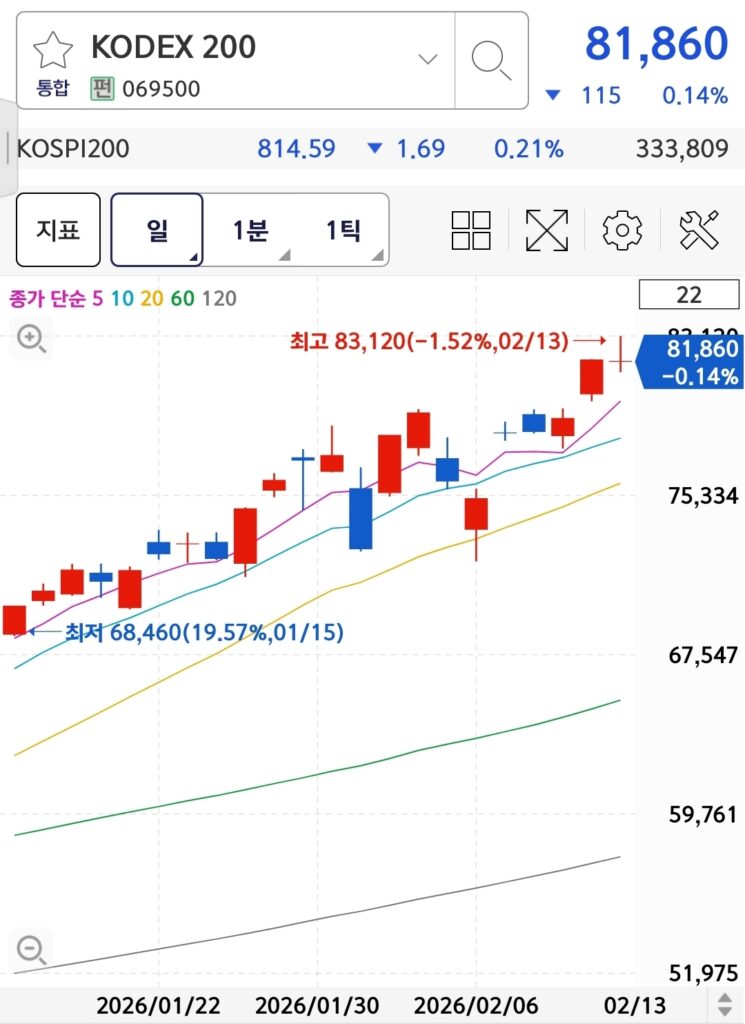Open the 지표 indicators button
This screenshot has width=745, height=1024.
point(58,230)
